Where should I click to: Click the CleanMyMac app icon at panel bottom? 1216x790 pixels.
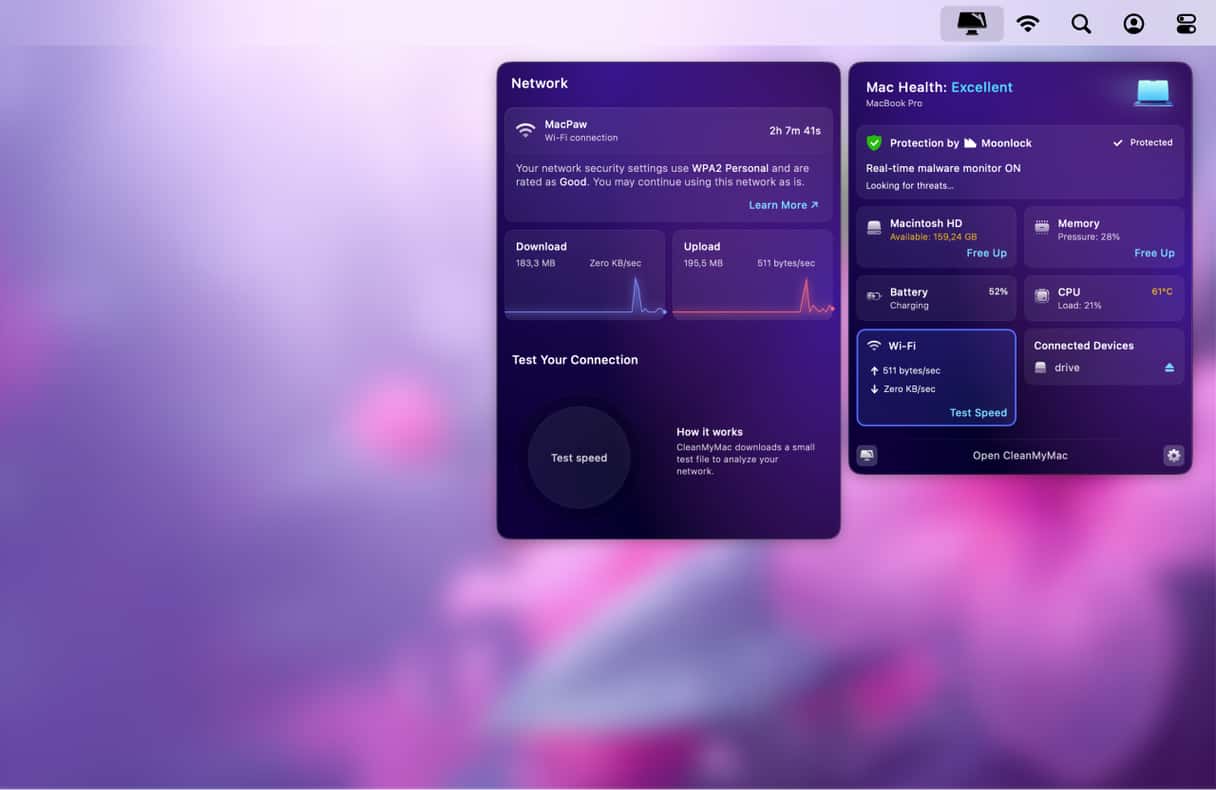point(867,455)
